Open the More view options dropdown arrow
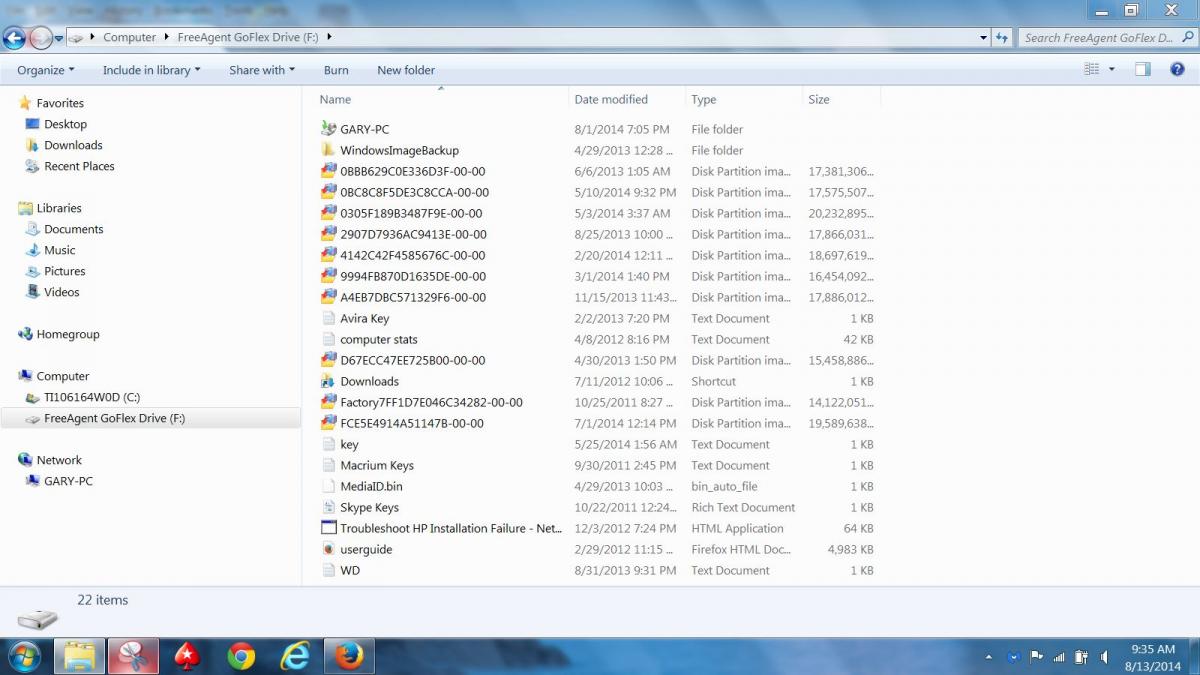 pos(1112,69)
